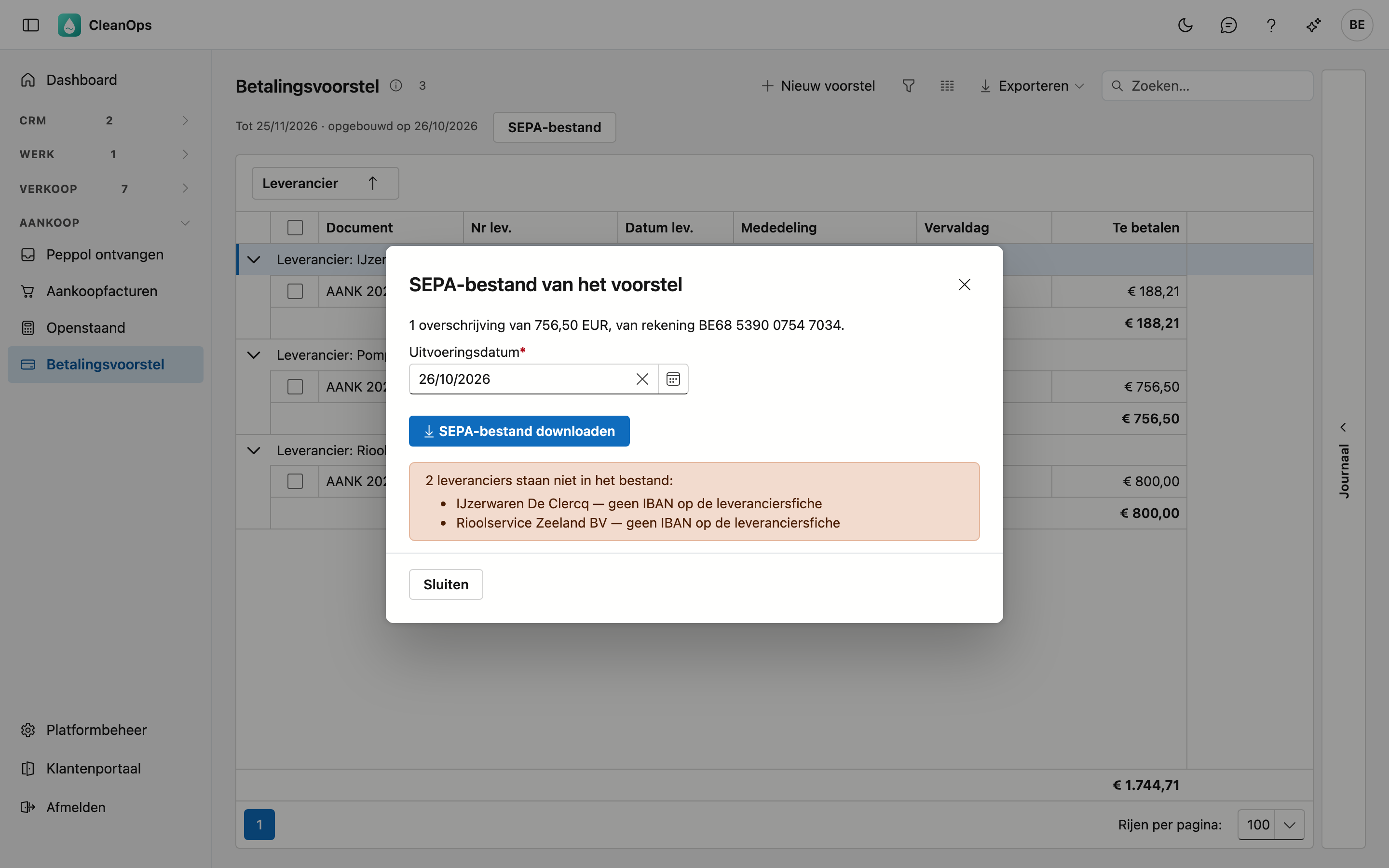Viewport: 1389px width, 868px height.
Task: Open the BE user avatar menu
Action: [x=1356, y=25]
